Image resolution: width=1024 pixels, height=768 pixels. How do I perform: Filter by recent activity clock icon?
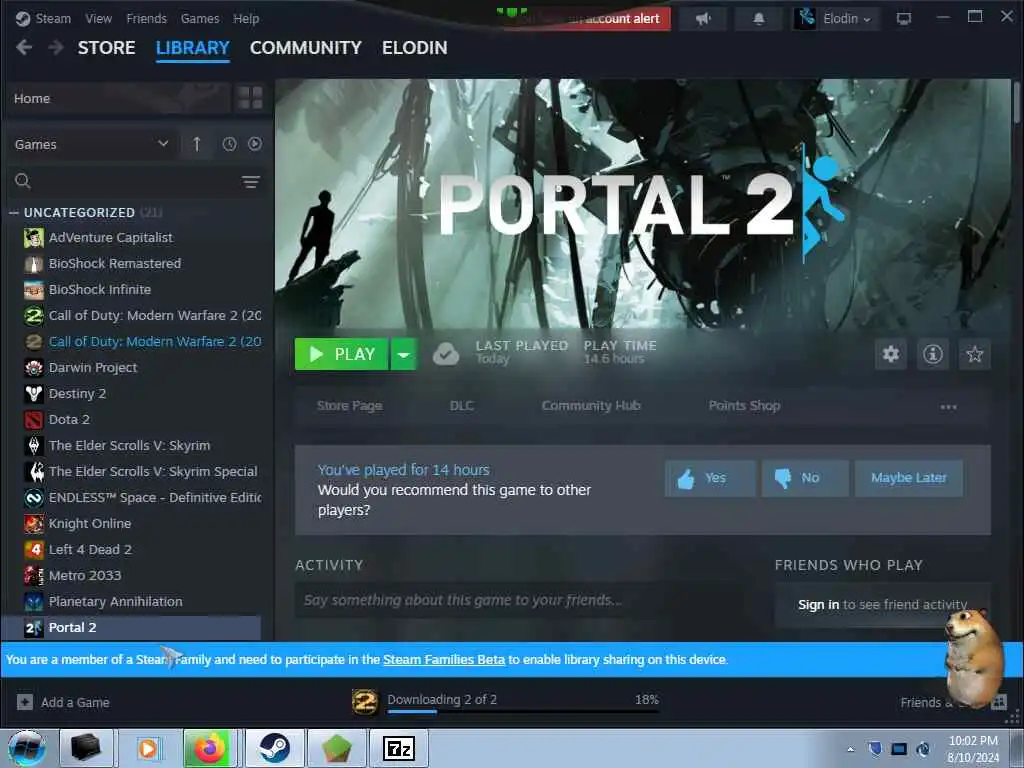pyautogui.click(x=229, y=144)
